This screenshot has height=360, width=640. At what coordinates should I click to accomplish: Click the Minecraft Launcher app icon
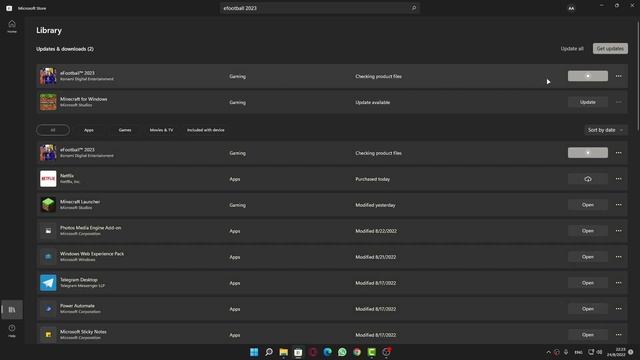click(x=48, y=205)
